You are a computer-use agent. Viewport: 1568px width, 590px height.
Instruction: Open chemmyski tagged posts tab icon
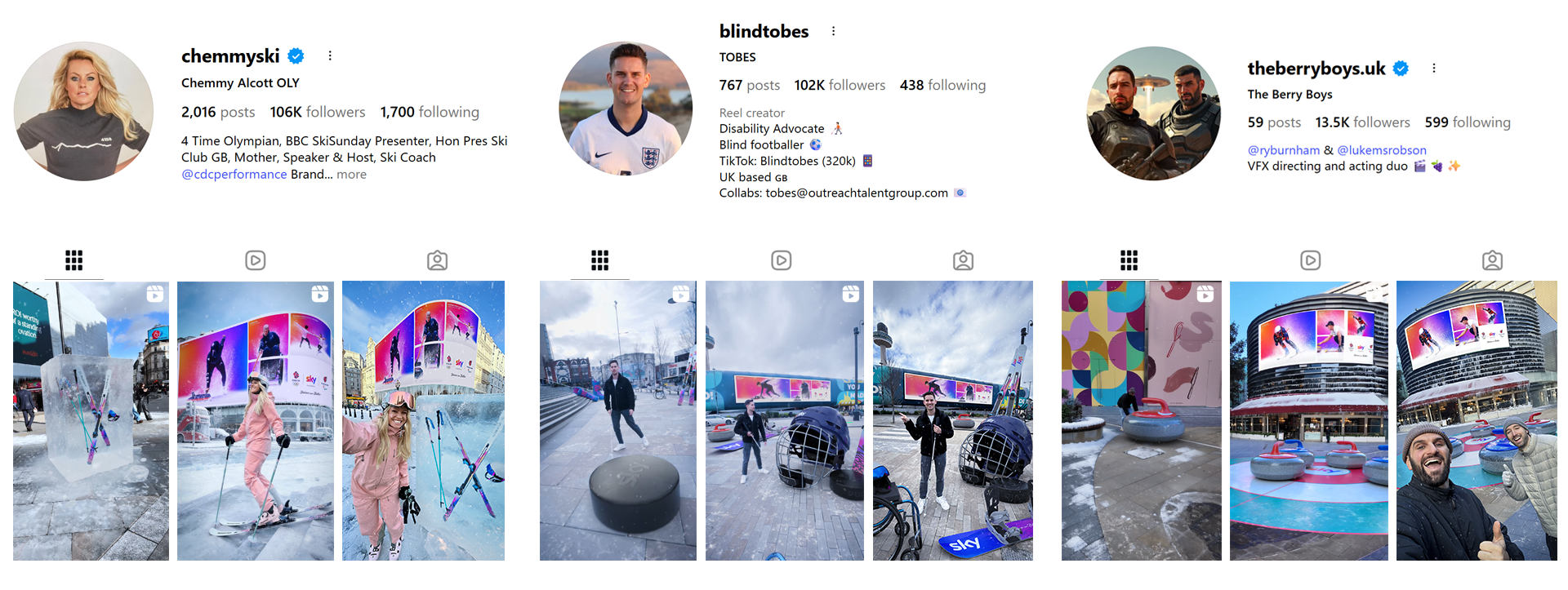tap(438, 260)
